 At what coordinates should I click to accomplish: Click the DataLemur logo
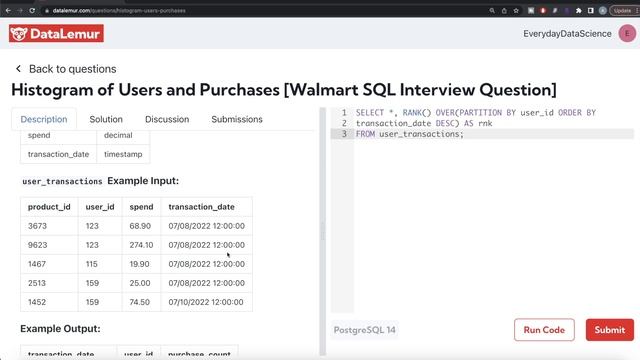pos(56,33)
